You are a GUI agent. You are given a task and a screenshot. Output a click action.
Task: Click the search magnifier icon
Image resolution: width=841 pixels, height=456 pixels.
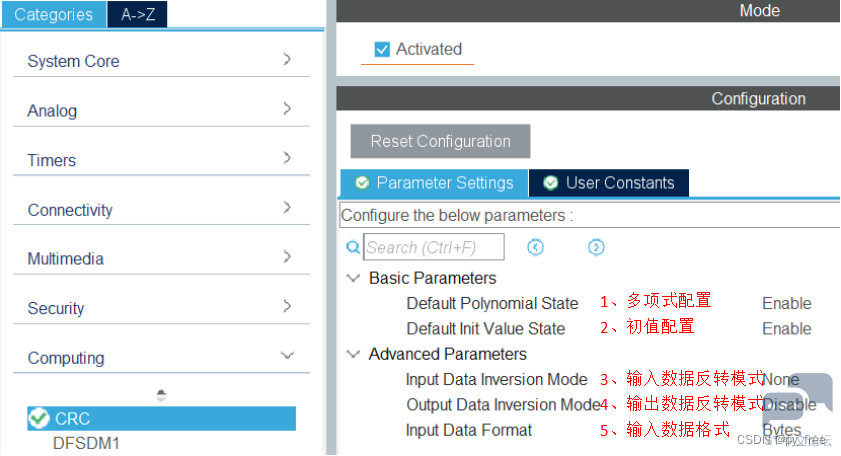[353, 247]
